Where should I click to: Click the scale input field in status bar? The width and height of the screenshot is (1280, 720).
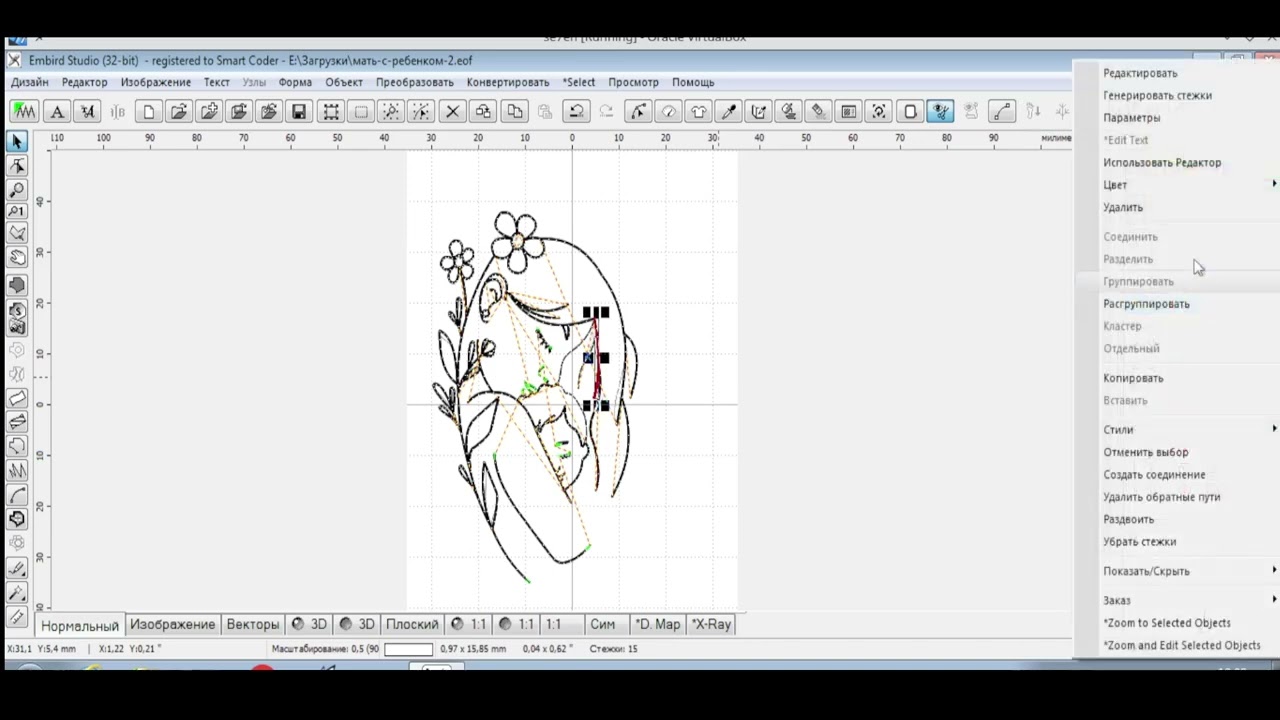pos(409,649)
